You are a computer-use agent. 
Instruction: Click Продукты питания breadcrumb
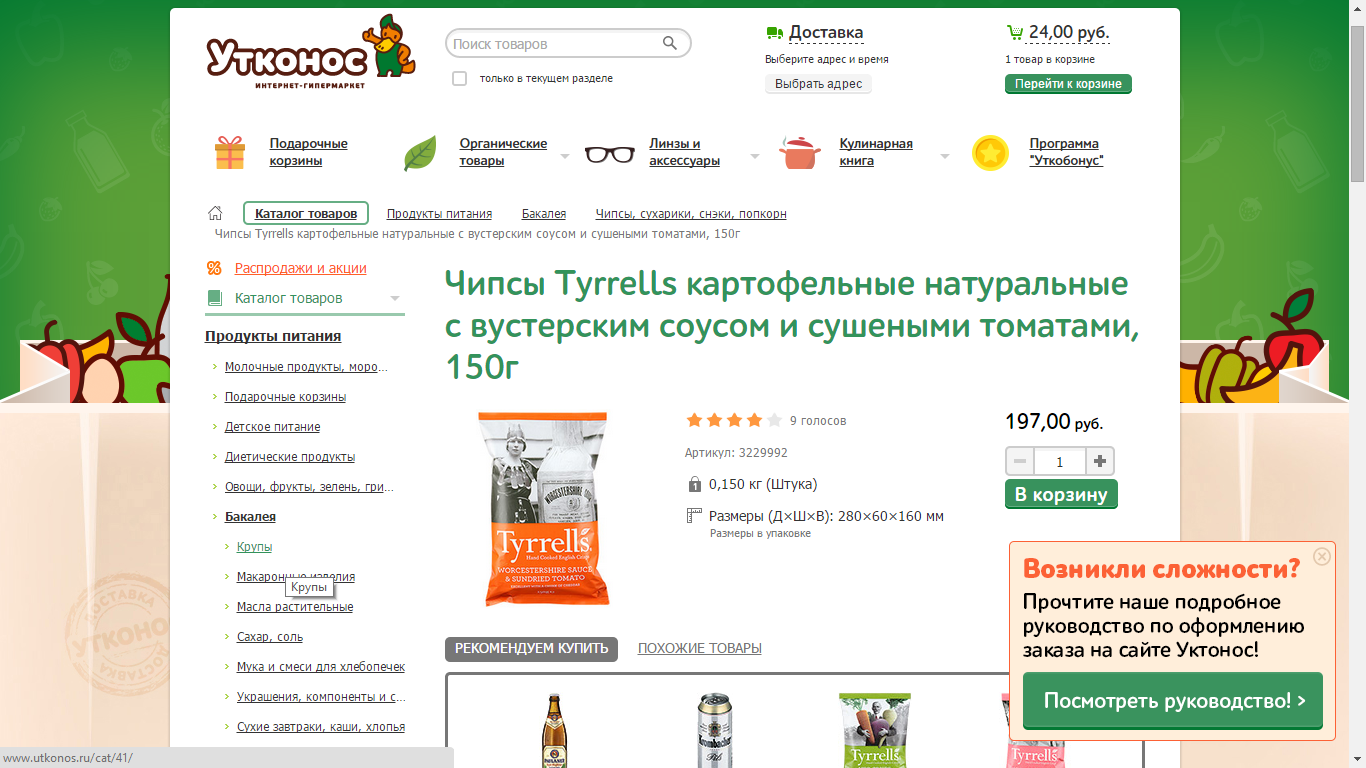pyautogui.click(x=439, y=214)
